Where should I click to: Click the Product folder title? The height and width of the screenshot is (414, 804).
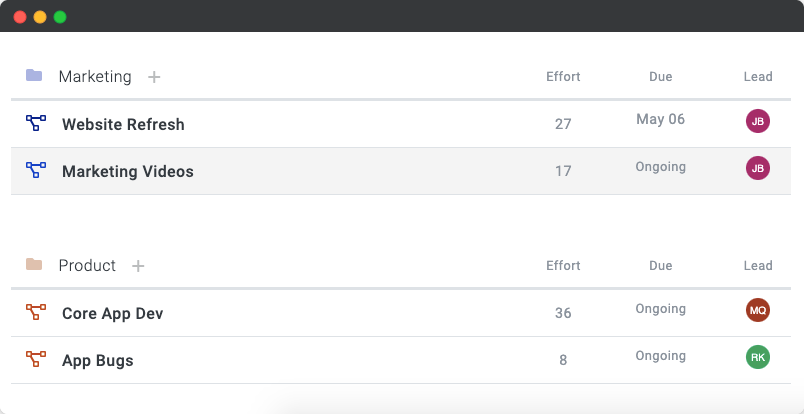tap(87, 265)
